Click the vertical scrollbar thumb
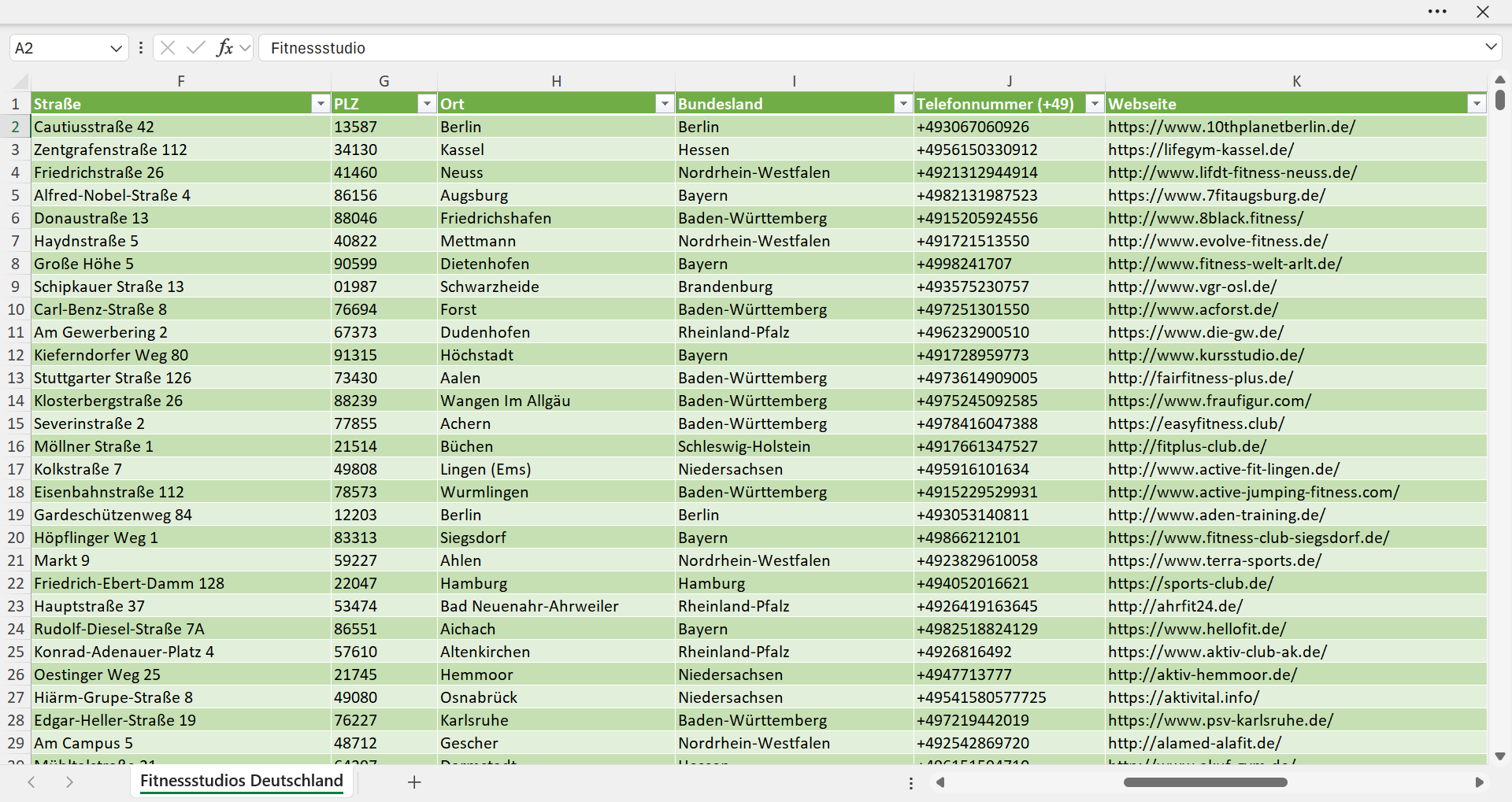1512x802 pixels. [1500, 100]
